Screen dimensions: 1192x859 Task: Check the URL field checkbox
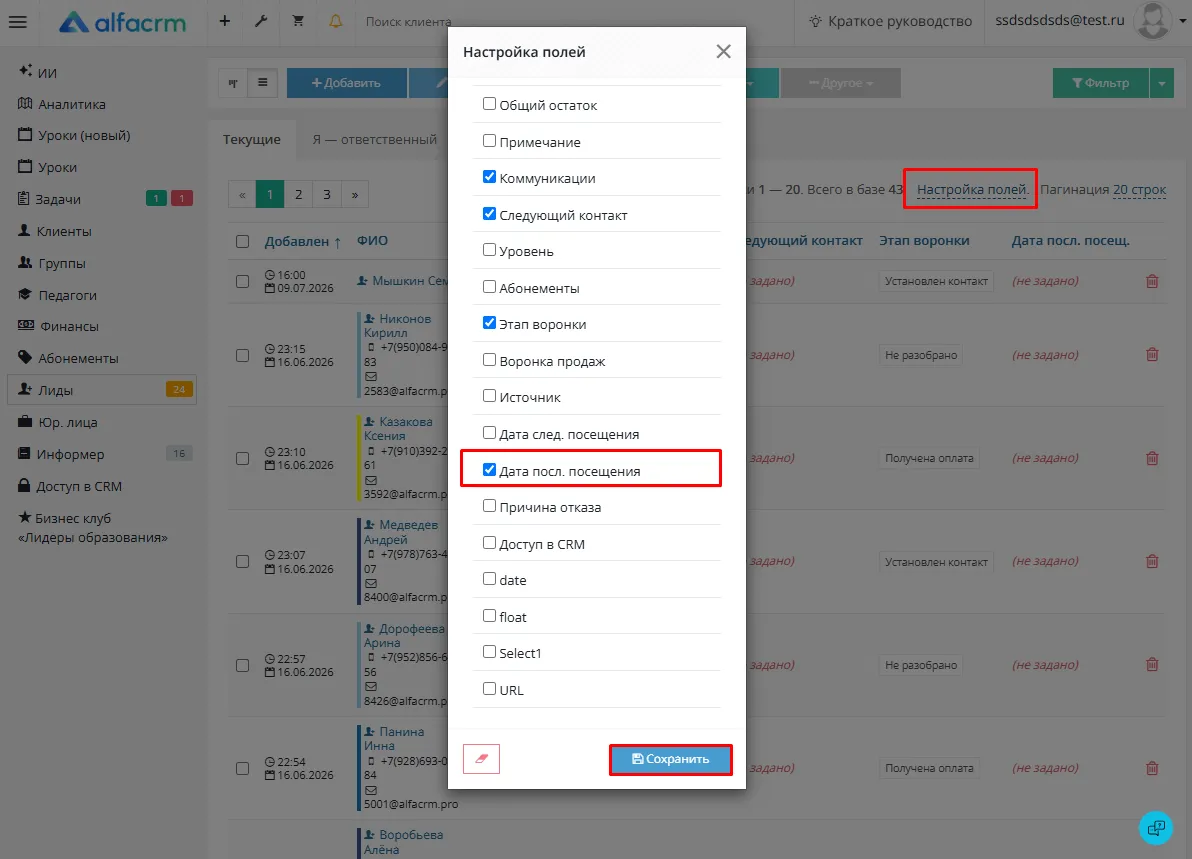490,689
